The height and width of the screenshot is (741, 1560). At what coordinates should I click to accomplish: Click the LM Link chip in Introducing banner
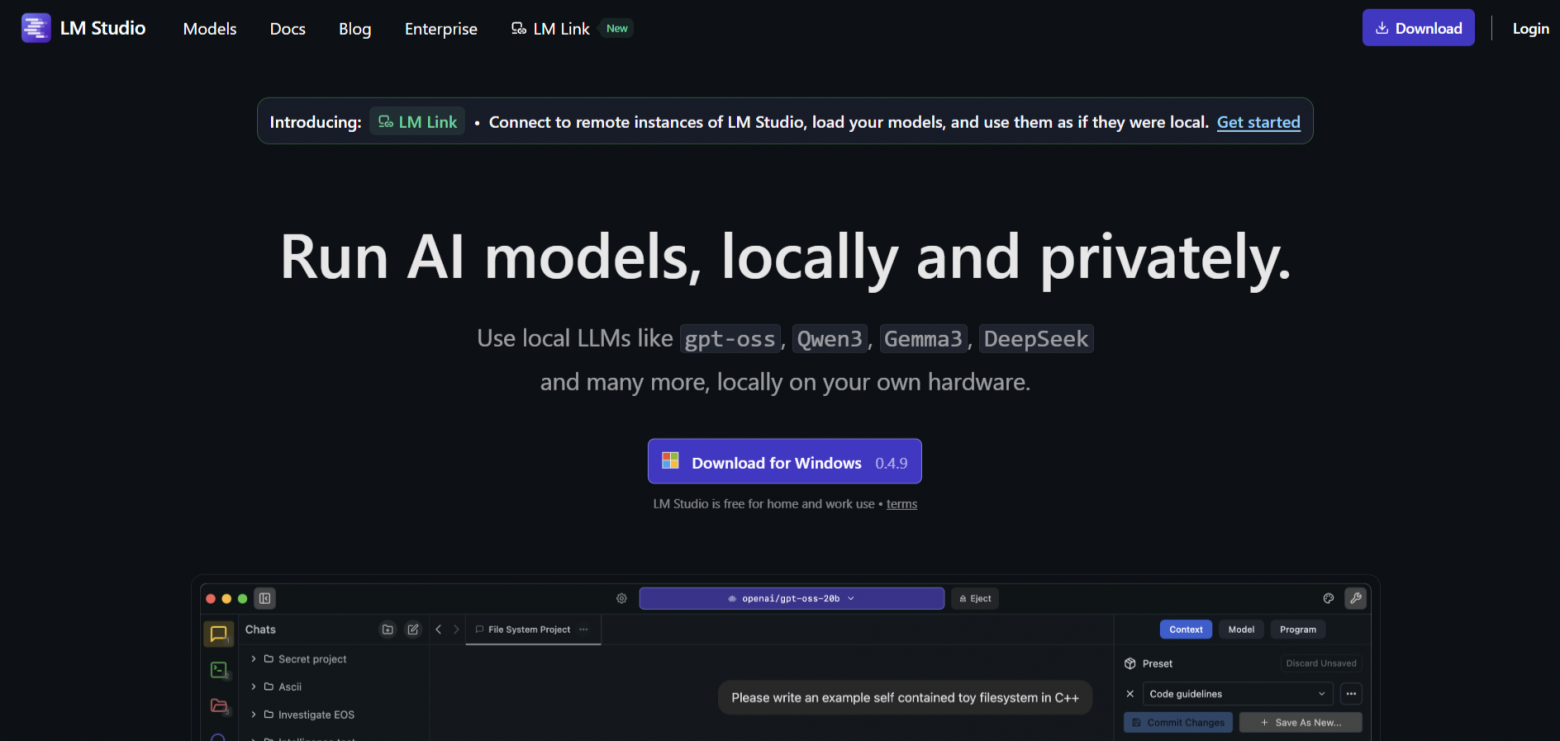click(x=417, y=122)
